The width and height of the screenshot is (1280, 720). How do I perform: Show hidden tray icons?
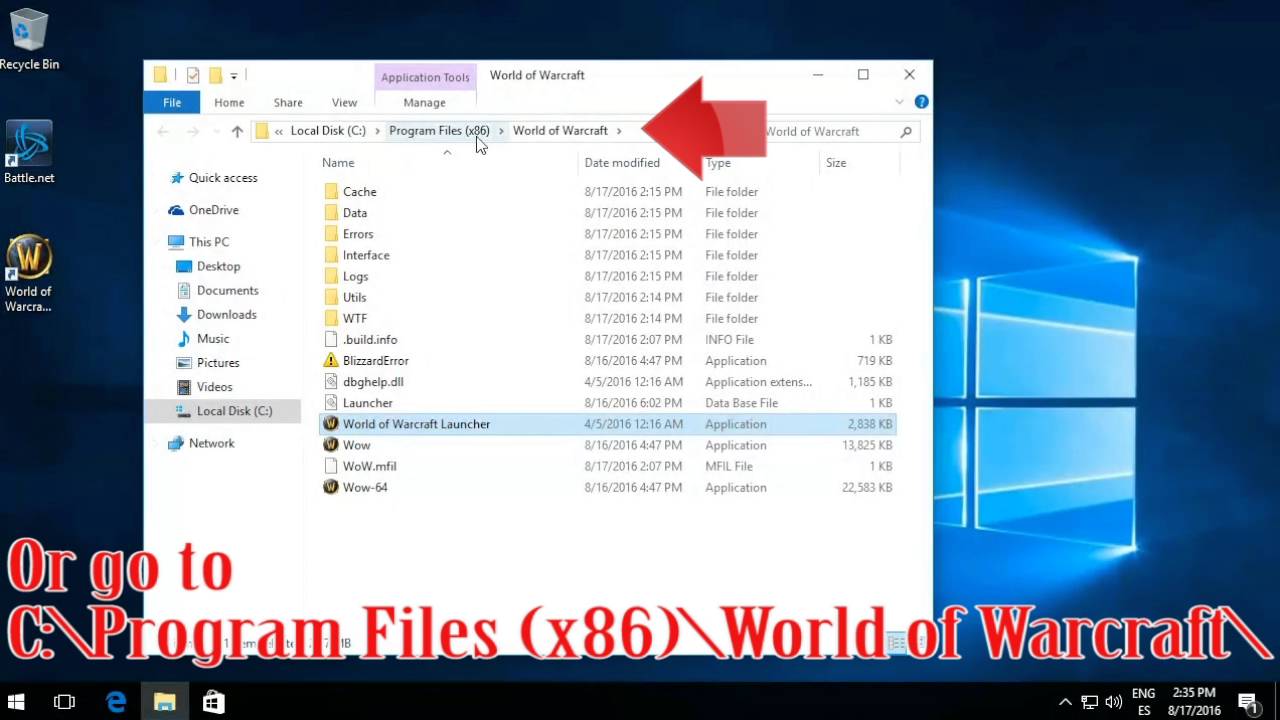(1065, 702)
